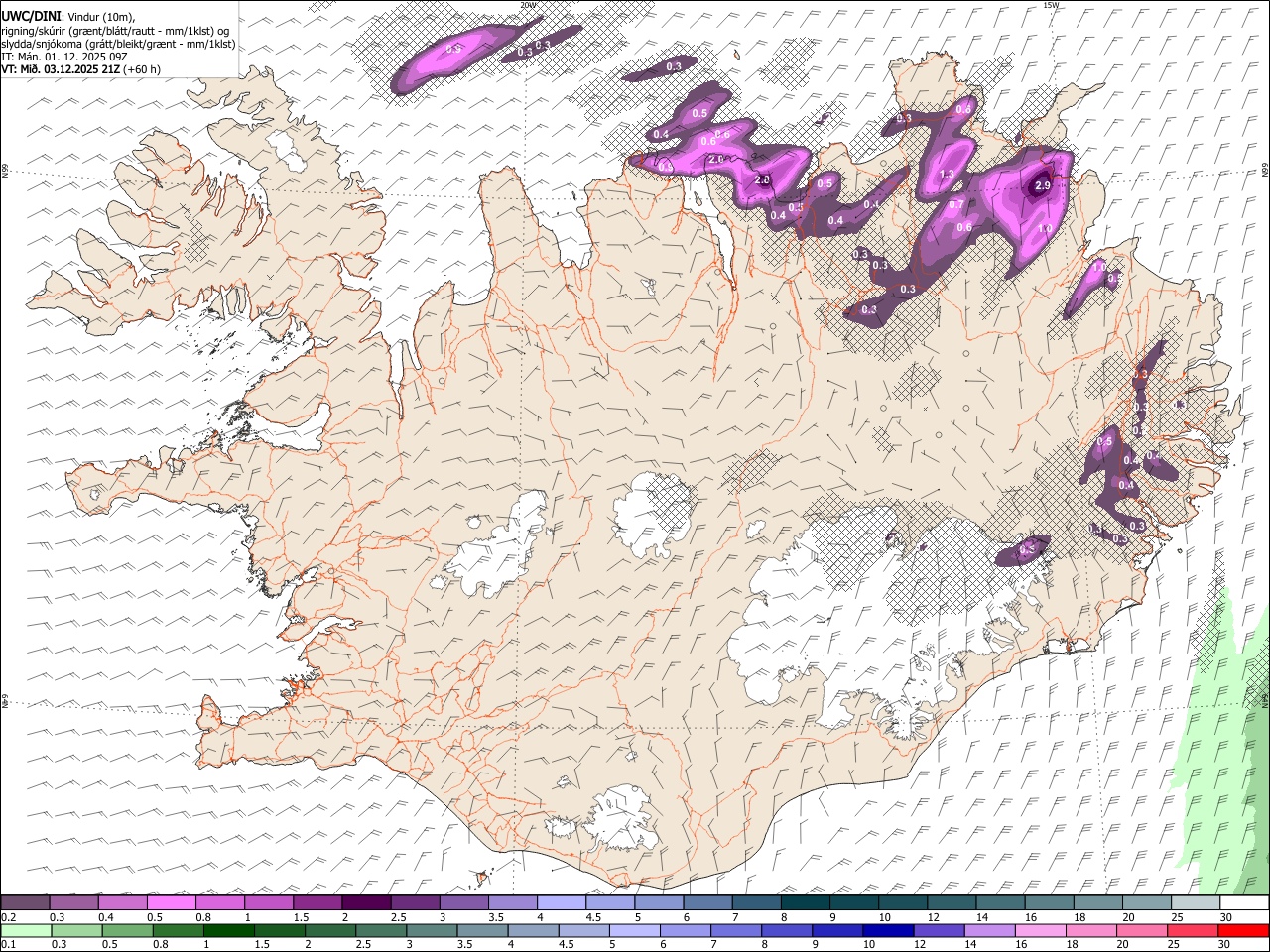The height and width of the screenshot is (952, 1270).
Task: Select dark teal upper legend swatch at 8
Action: tap(805, 903)
